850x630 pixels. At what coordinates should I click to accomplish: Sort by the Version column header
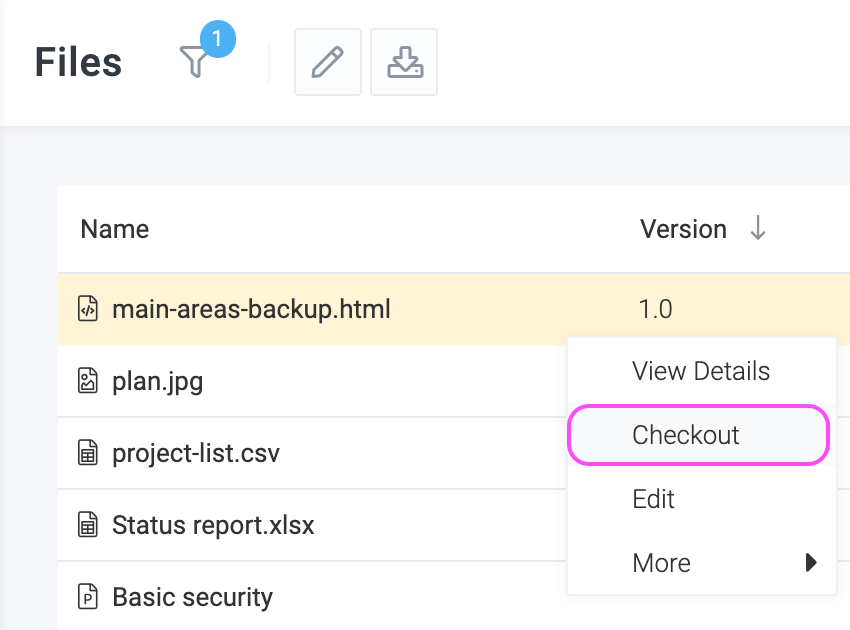[x=683, y=229]
